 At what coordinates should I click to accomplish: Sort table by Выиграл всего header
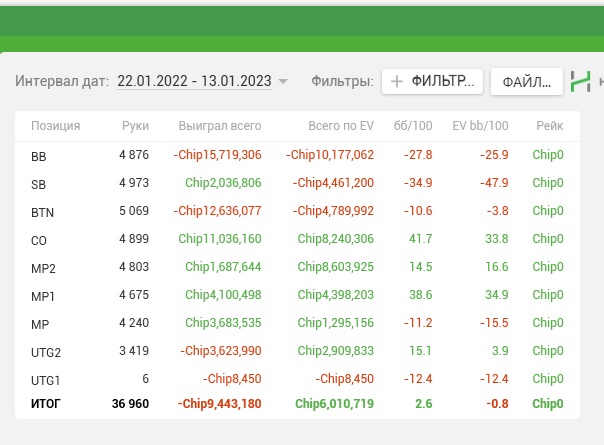pos(220,126)
